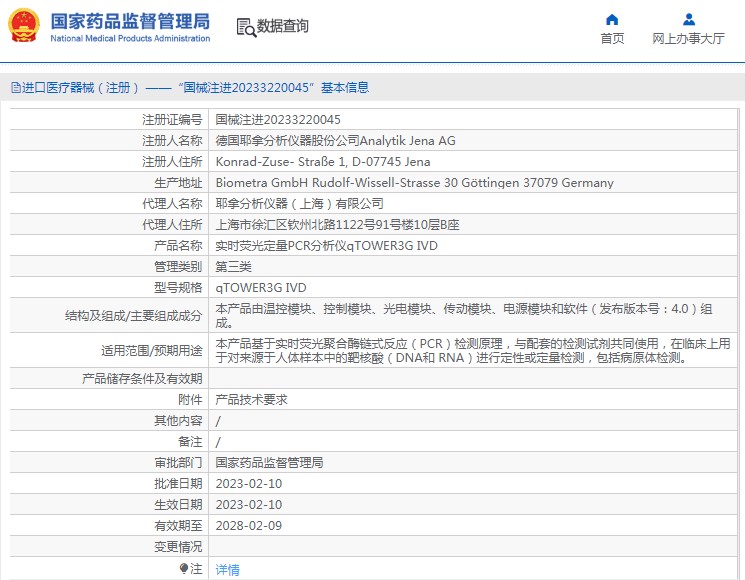The height and width of the screenshot is (580, 745).
Task: Select registration number 国械注进20233220045 cell
Action: tap(473, 119)
